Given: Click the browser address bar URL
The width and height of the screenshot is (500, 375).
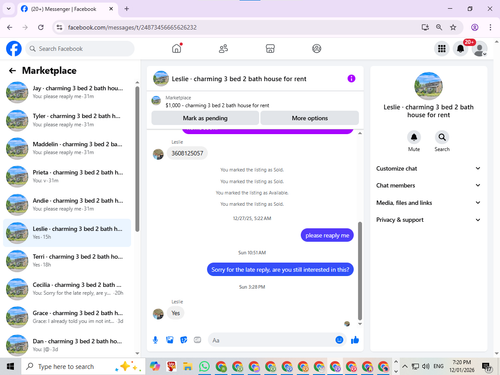Looking at the screenshot, I should (x=132, y=27).
